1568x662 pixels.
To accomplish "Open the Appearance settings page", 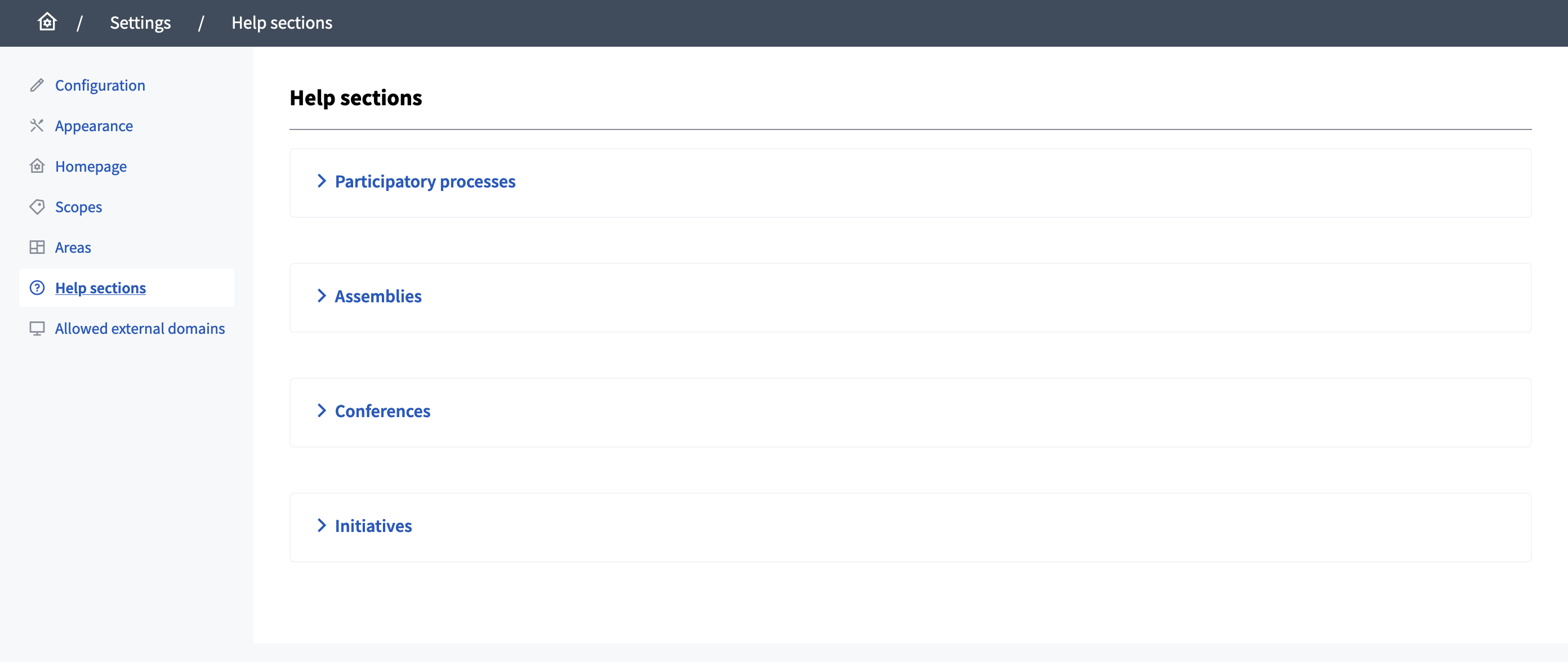I will click(93, 126).
